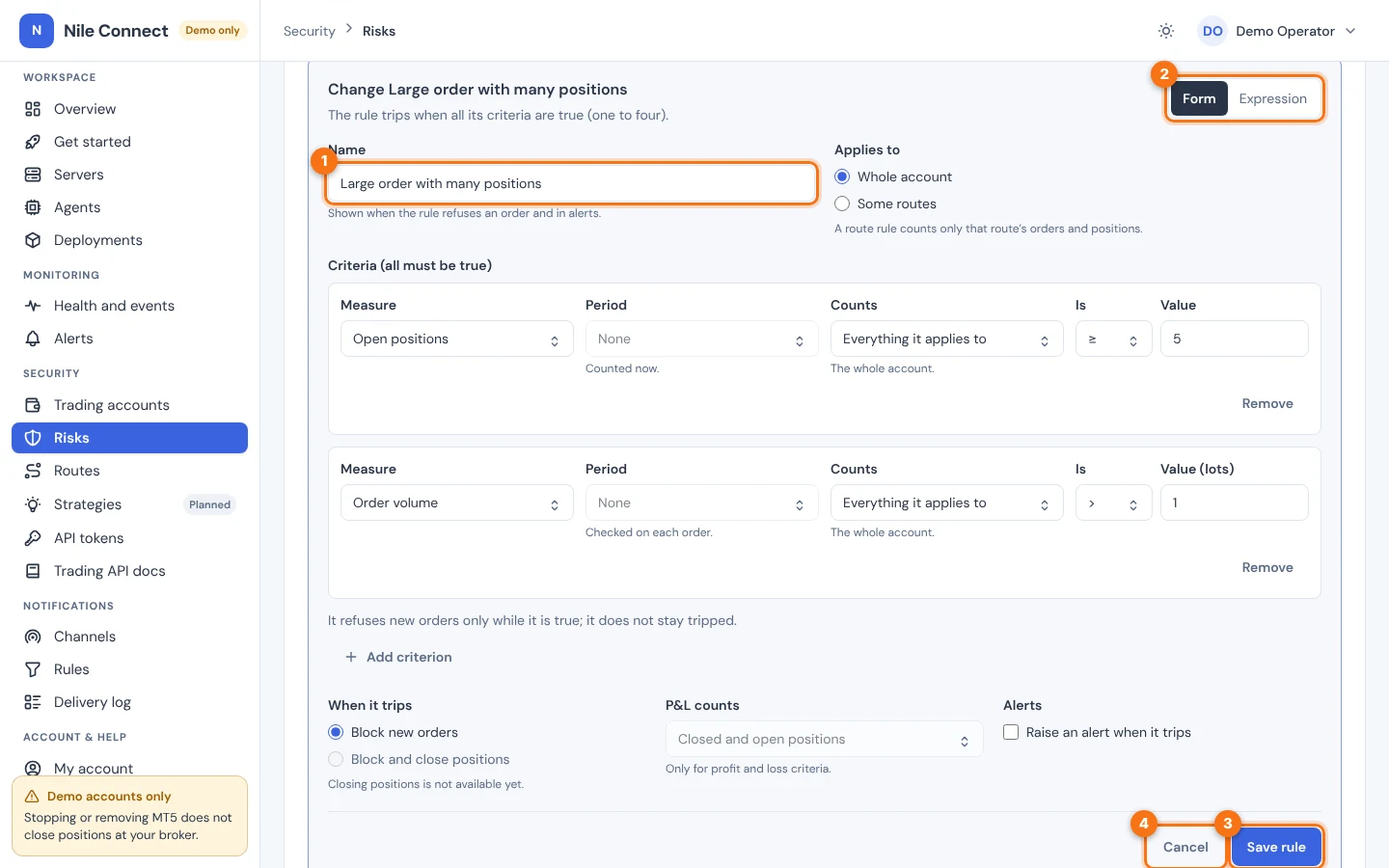Select the Some routes radio button
This screenshot has width=1389, height=868.
842,203
